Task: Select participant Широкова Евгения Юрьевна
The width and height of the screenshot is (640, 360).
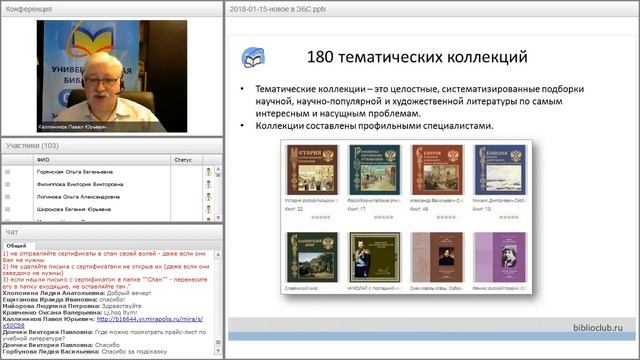Action: coord(74,209)
